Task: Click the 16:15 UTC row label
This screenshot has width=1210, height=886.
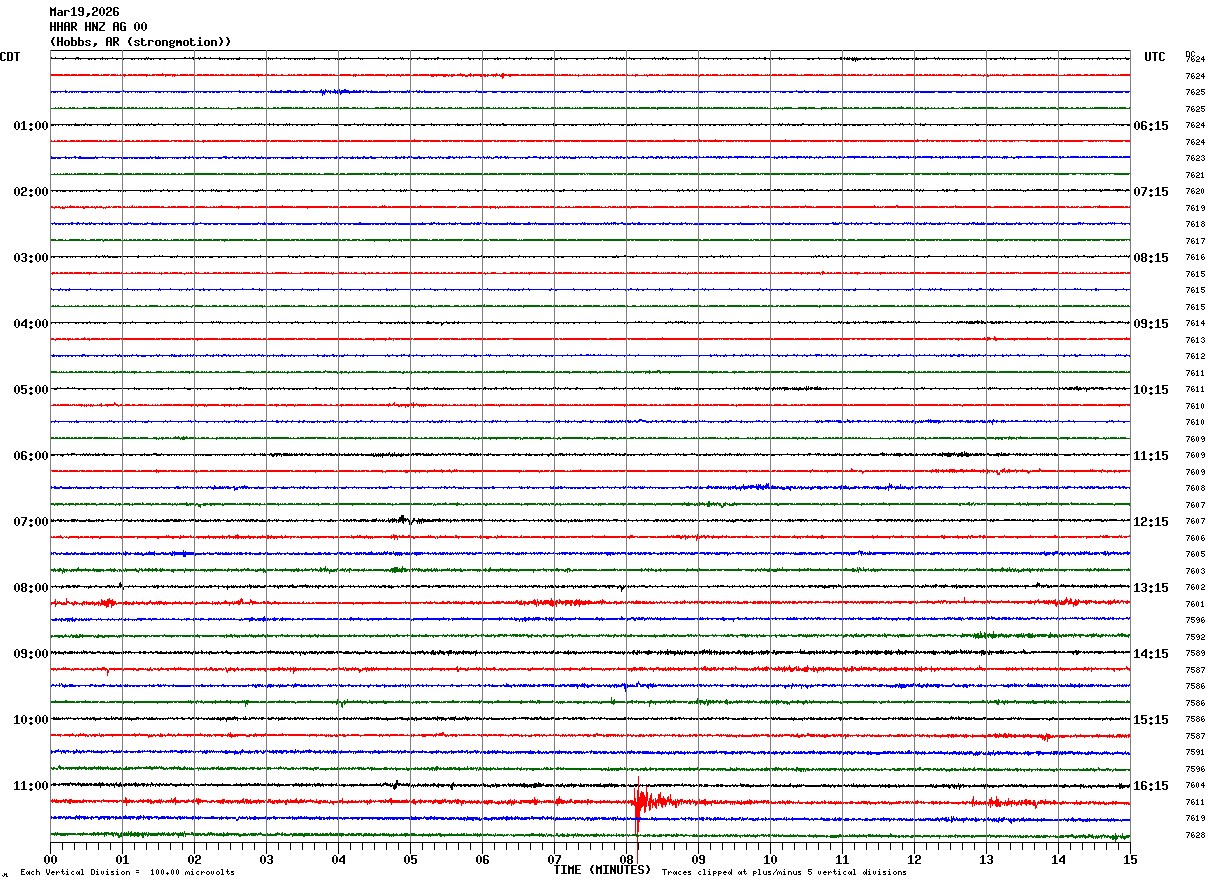Action: (1151, 786)
